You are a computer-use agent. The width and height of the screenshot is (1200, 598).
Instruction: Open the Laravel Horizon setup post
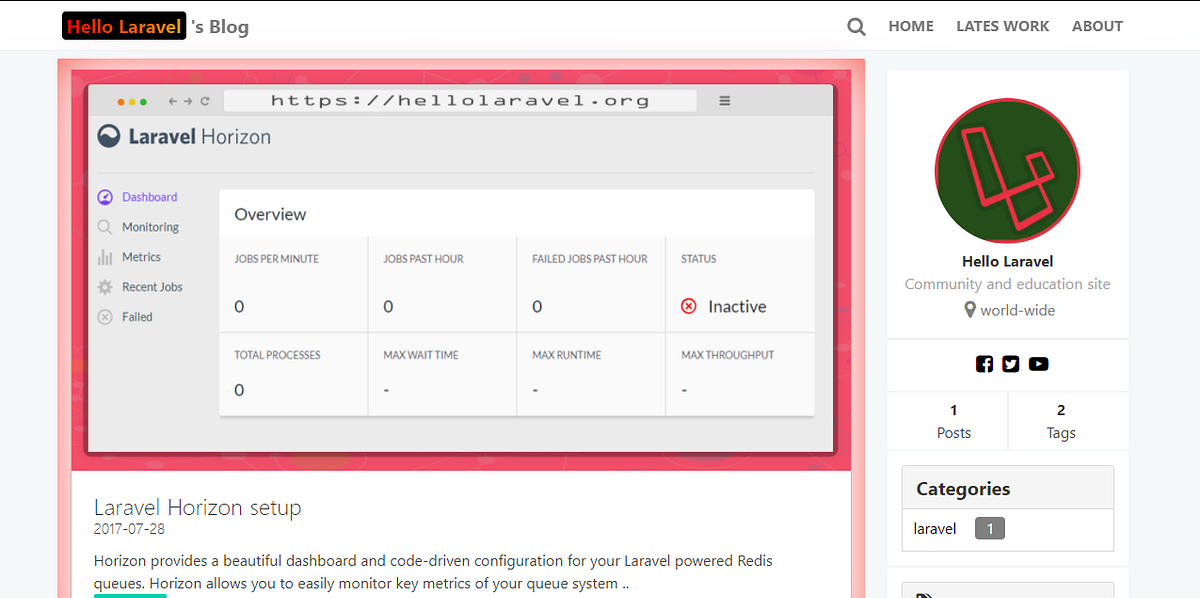tap(197, 507)
